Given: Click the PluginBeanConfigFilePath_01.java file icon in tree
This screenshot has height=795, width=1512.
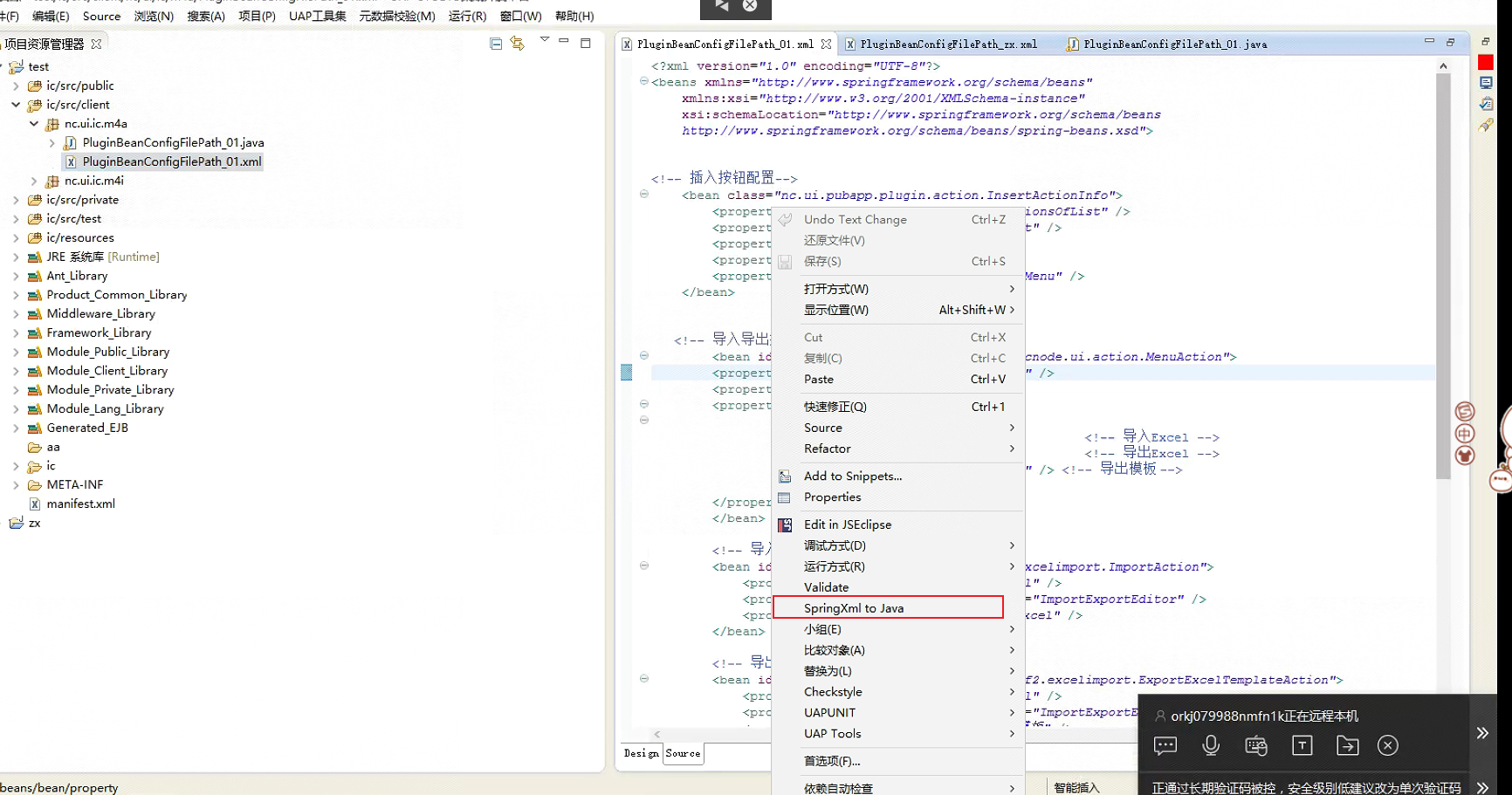Looking at the screenshot, I should tap(71, 143).
